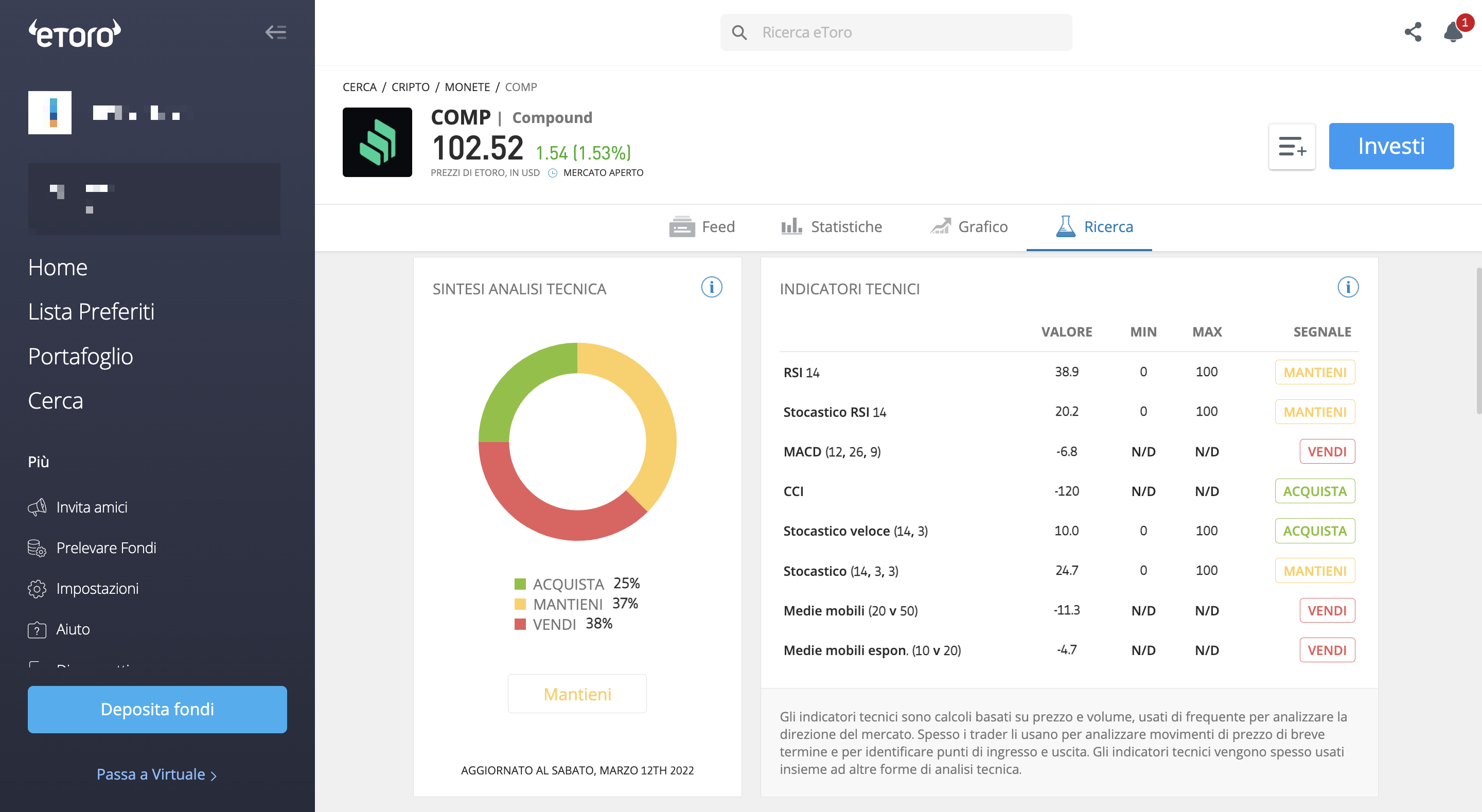The width and height of the screenshot is (1482, 812).
Task: Switch to the Statistiche tab
Action: click(x=832, y=227)
